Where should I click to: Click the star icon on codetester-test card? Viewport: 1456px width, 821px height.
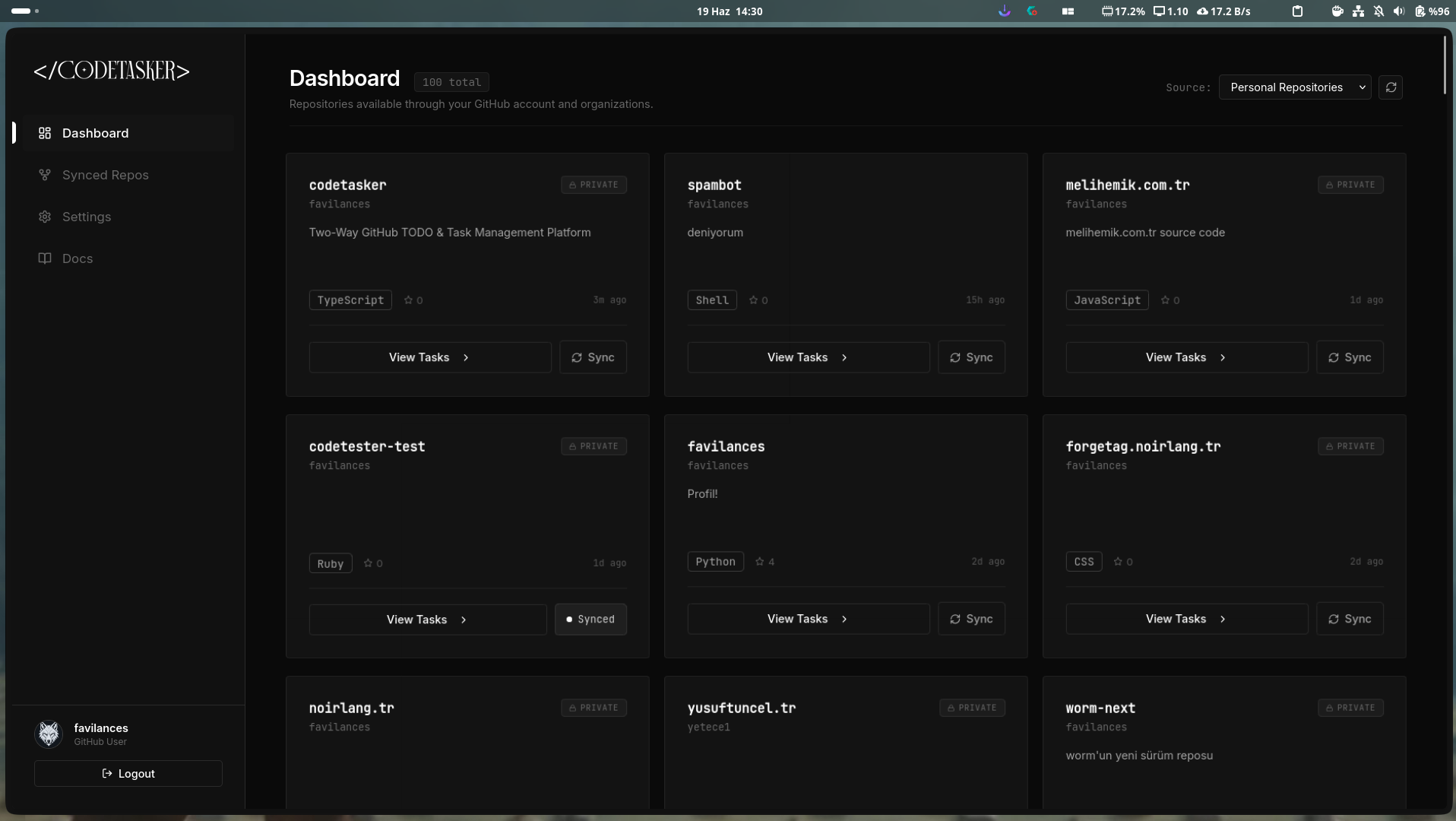(368, 563)
